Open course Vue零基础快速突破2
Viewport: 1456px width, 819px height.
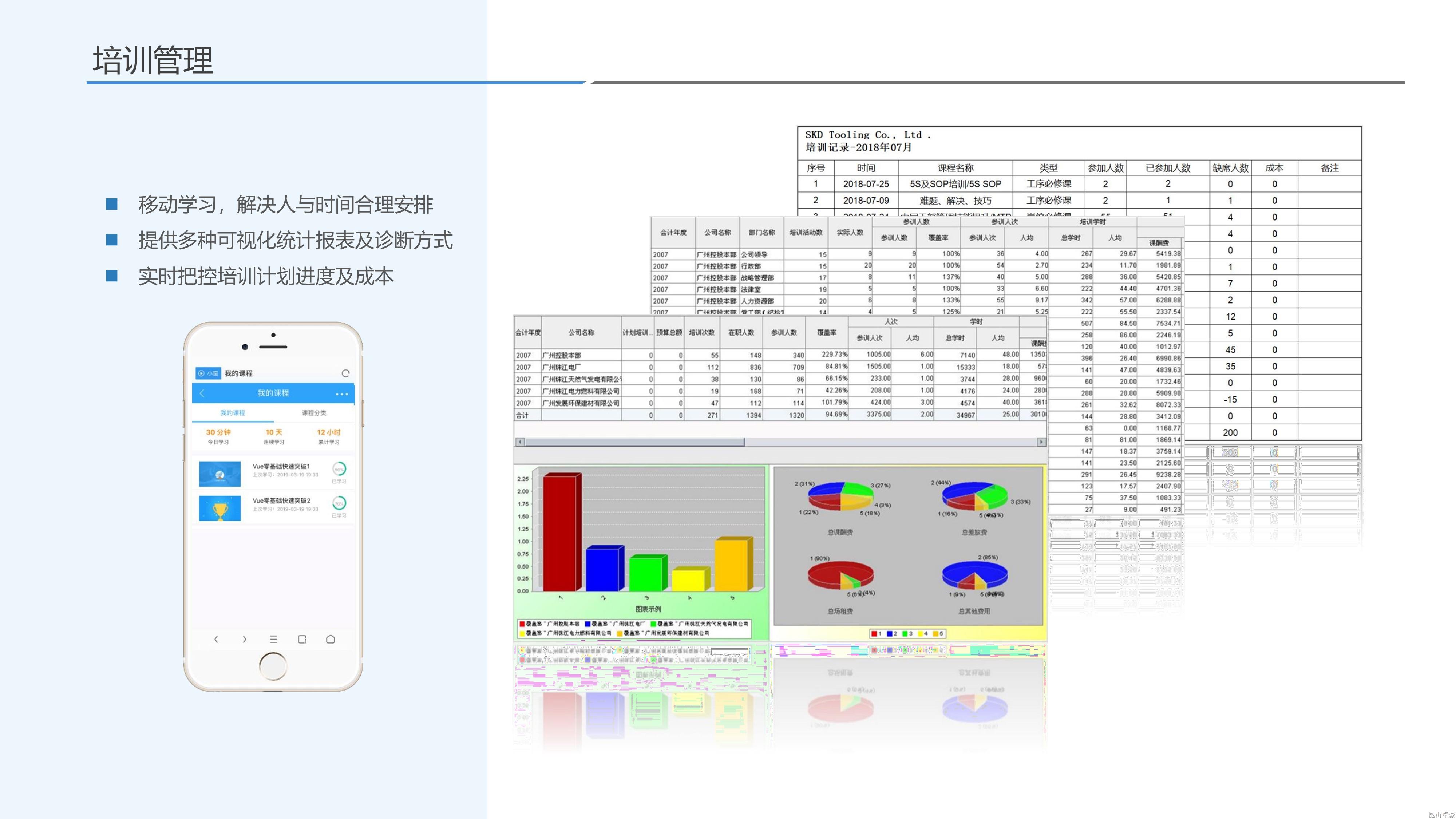pyautogui.click(x=281, y=501)
